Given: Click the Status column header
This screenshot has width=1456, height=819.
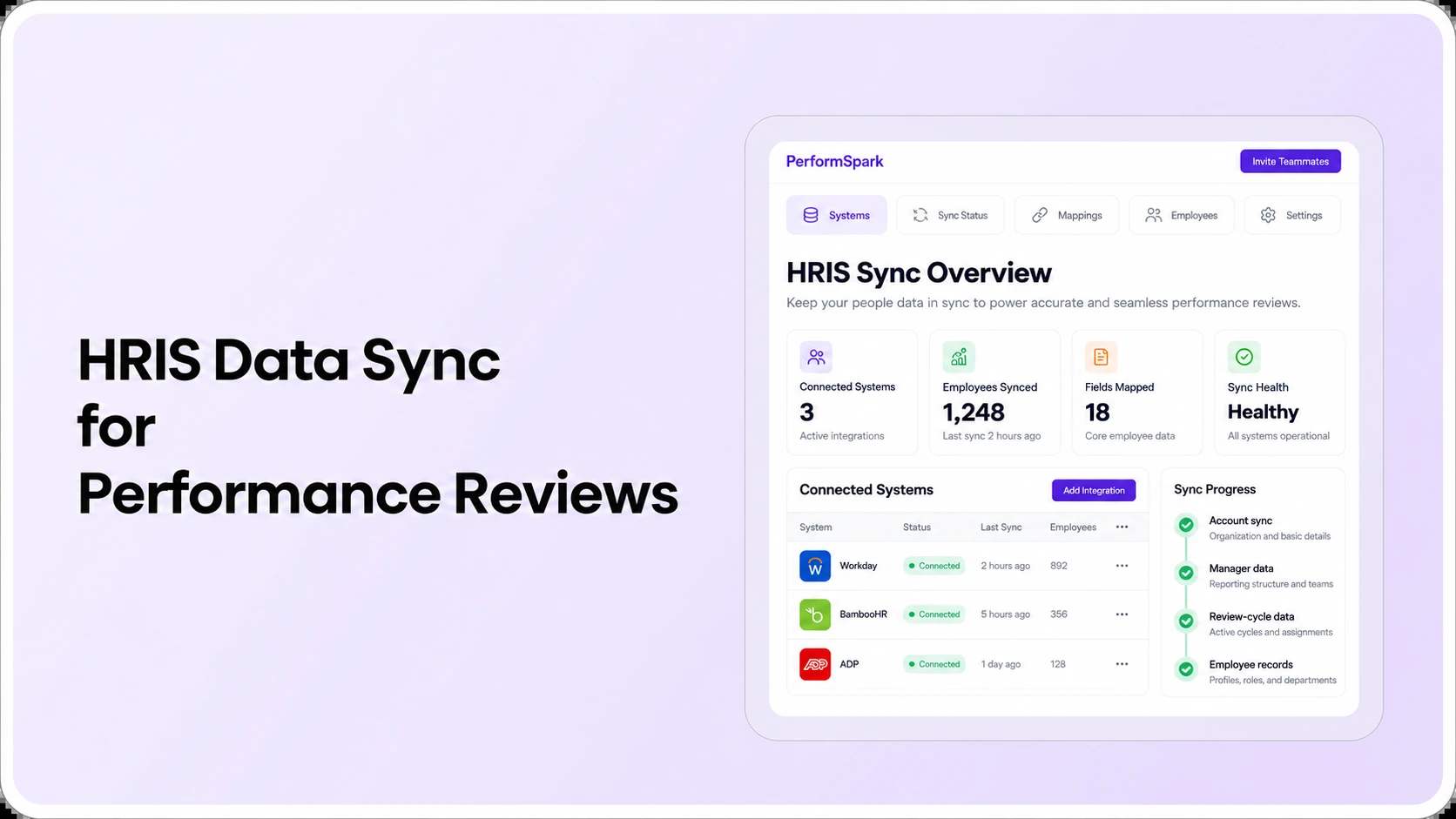Looking at the screenshot, I should 917,527.
